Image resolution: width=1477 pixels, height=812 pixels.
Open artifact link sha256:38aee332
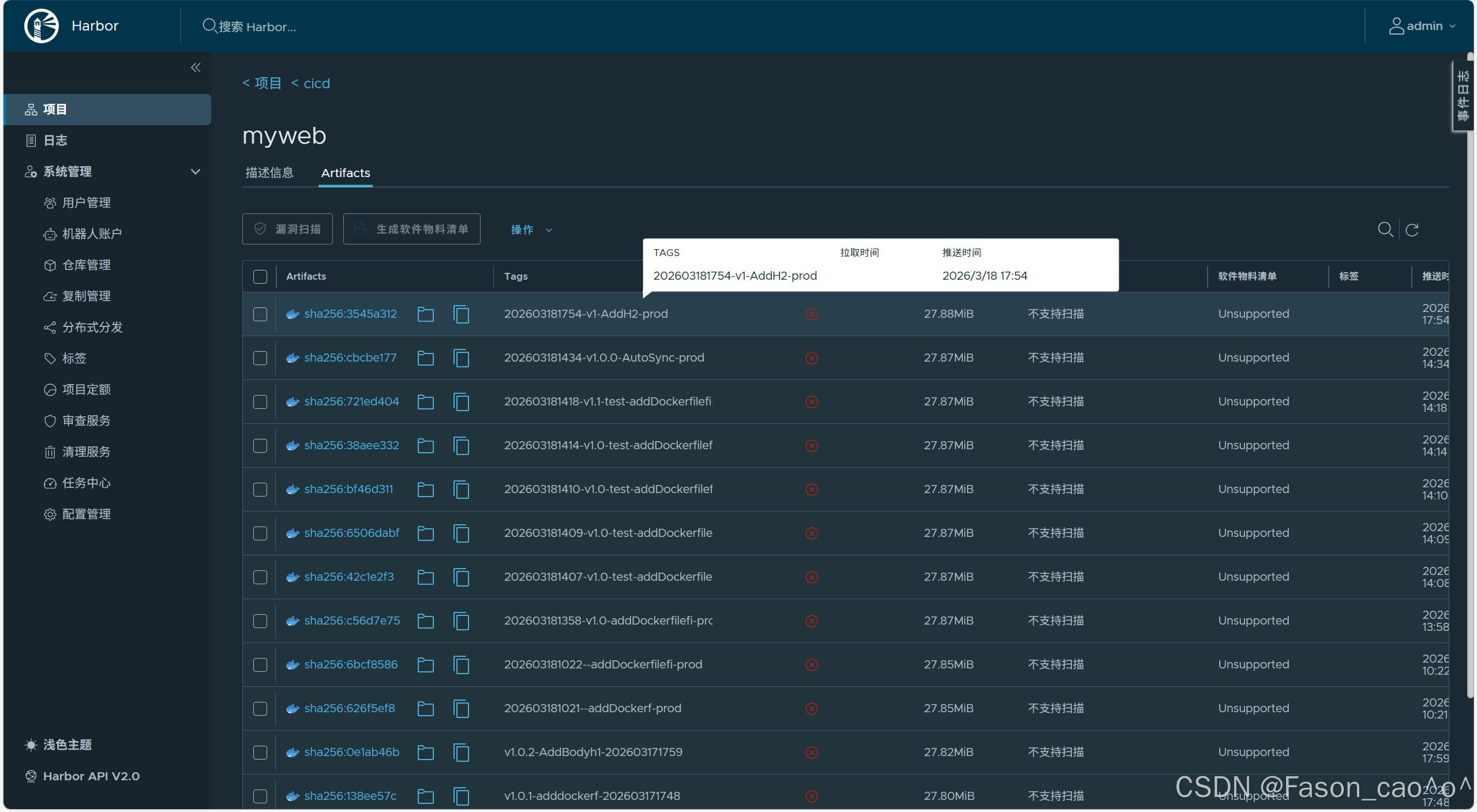point(351,446)
